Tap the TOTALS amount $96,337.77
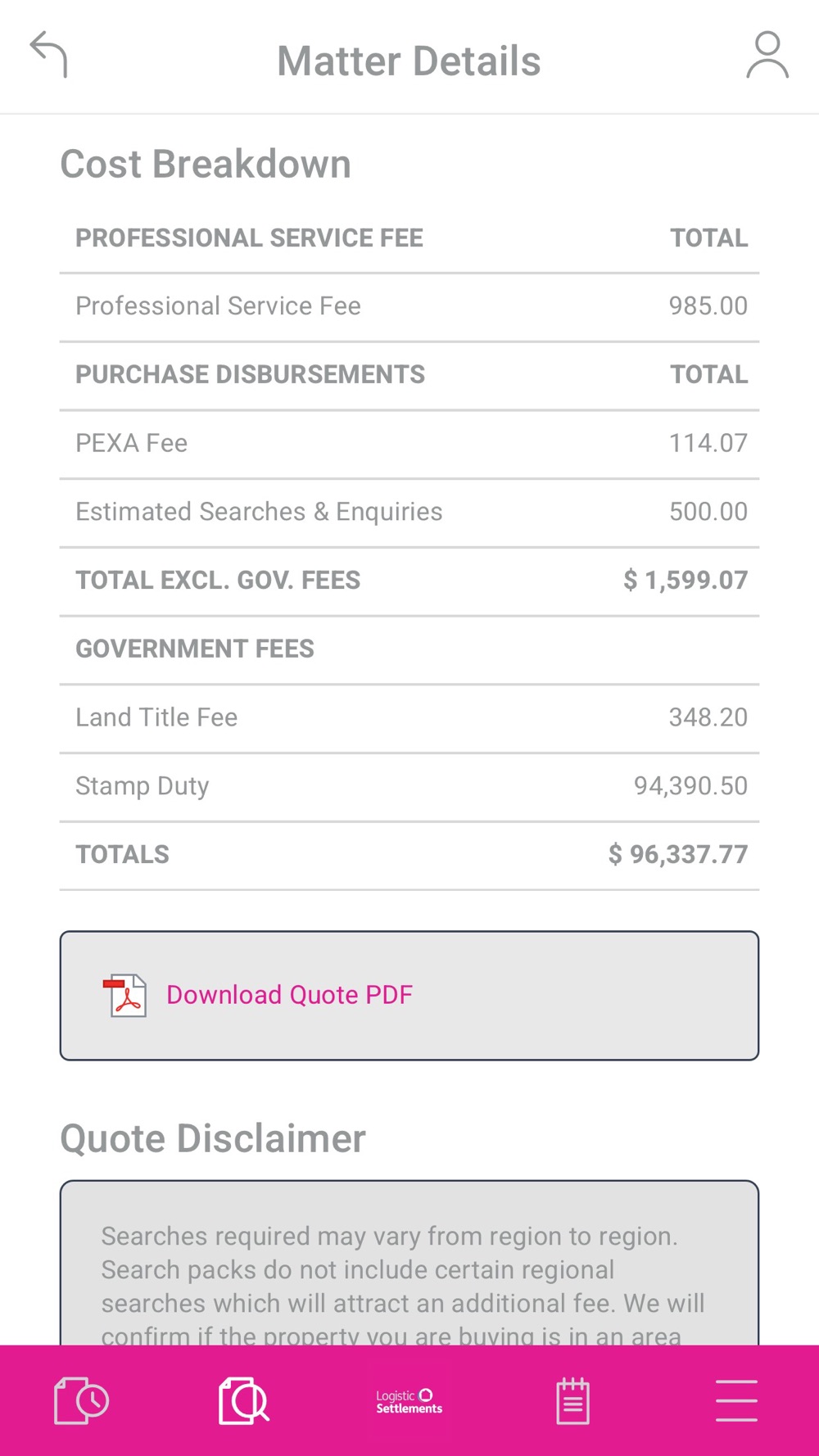This screenshot has height=1456, width=819. pos(678,855)
